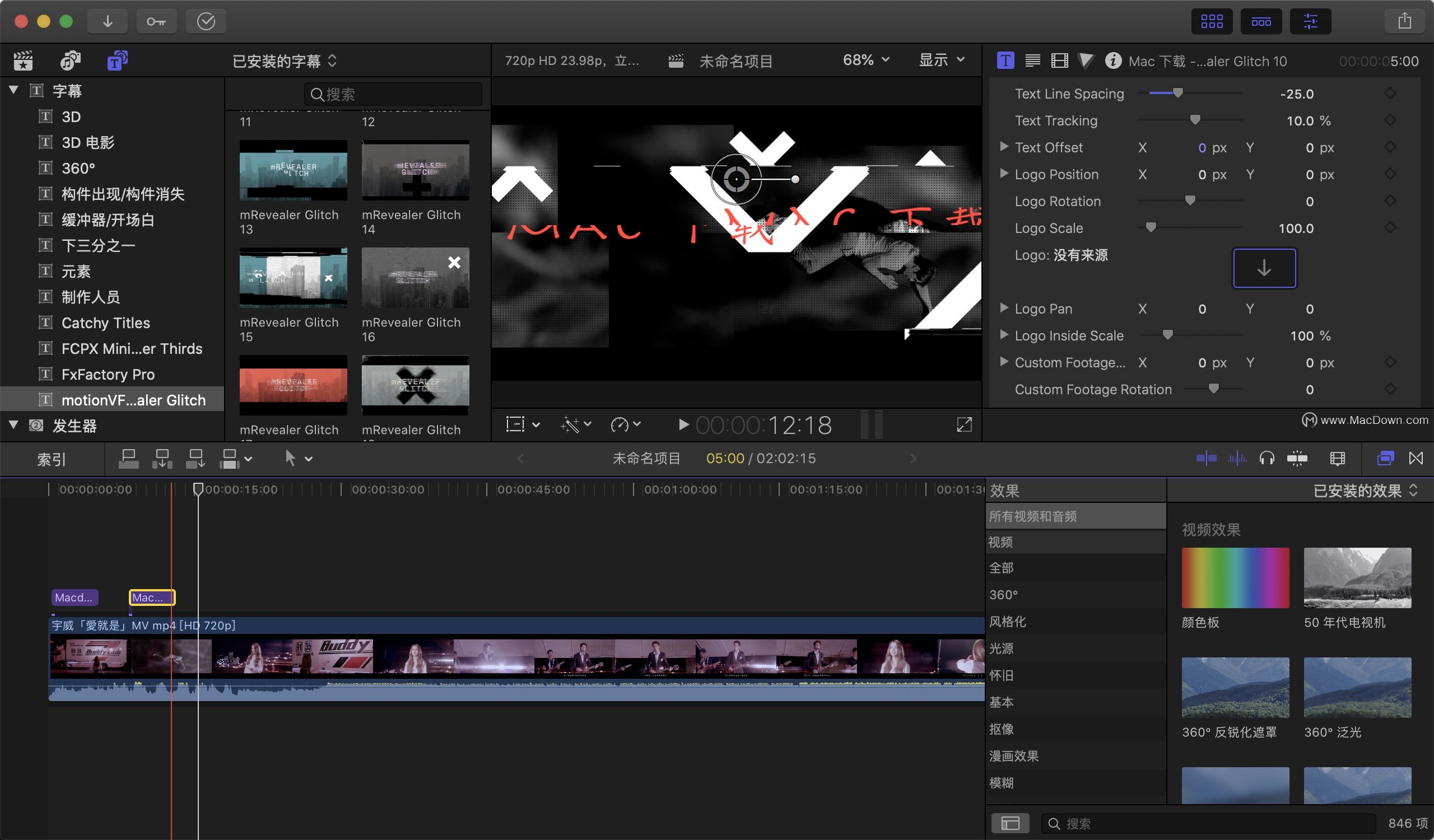Click the Logo download button
The width and height of the screenshot is (1434, 840).
(1264, 267)
